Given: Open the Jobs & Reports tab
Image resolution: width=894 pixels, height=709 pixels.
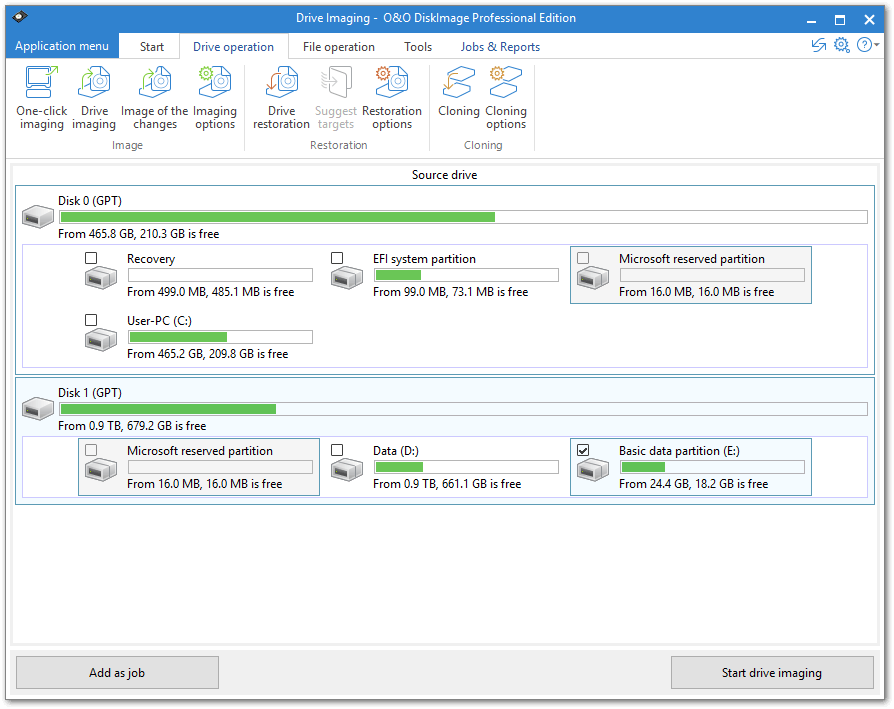Looking at the screenshot, I should click(500, 47).
